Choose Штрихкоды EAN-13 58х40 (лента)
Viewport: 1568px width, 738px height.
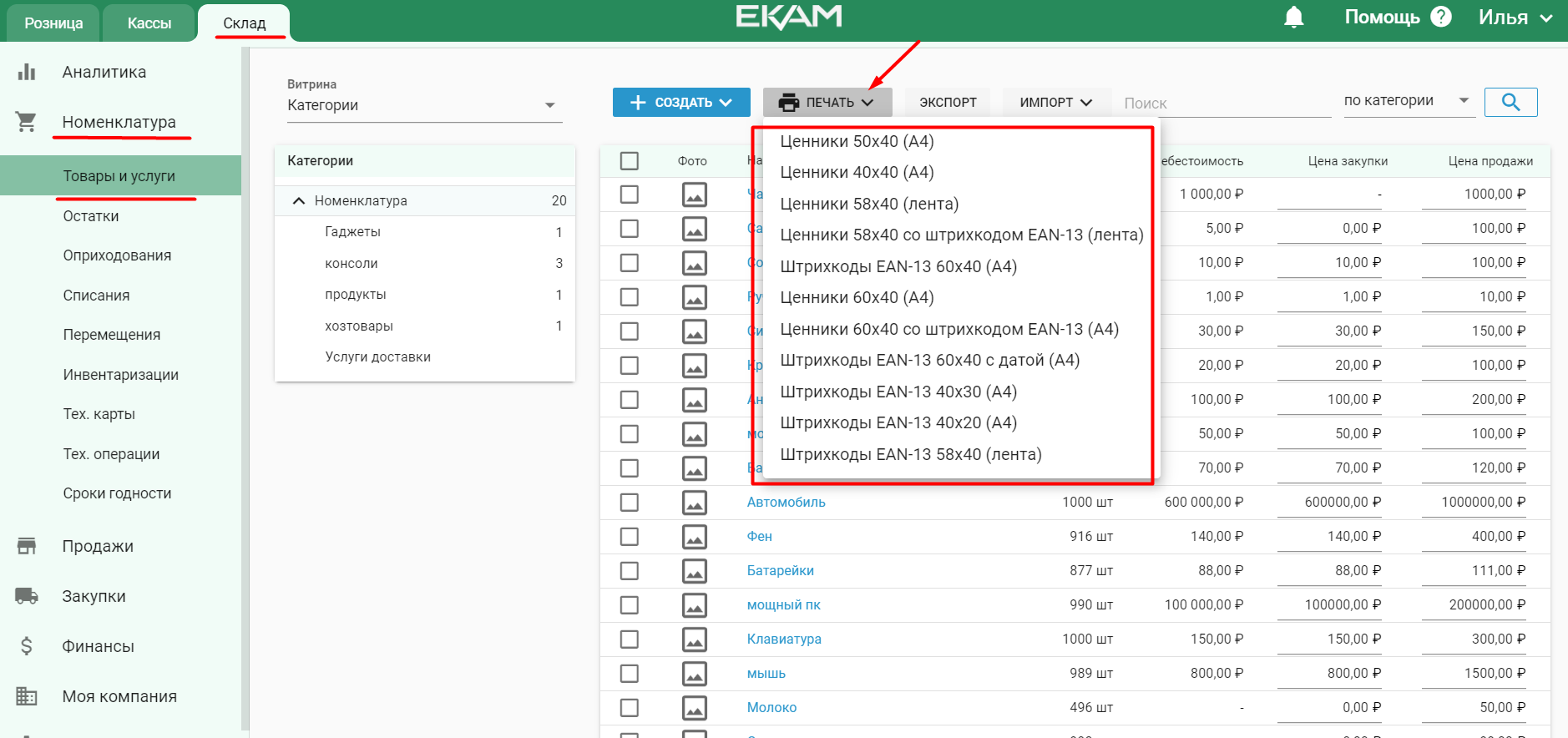(911, 454)
